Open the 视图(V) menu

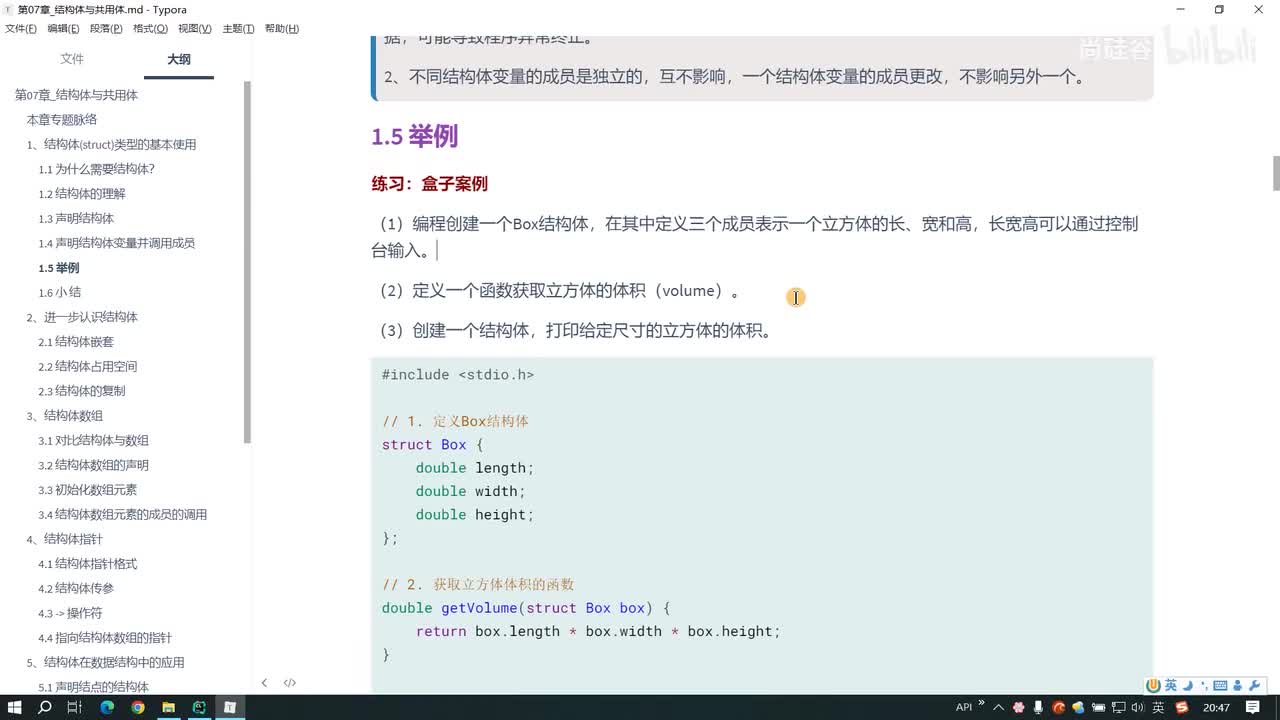(x=195, y=28)
